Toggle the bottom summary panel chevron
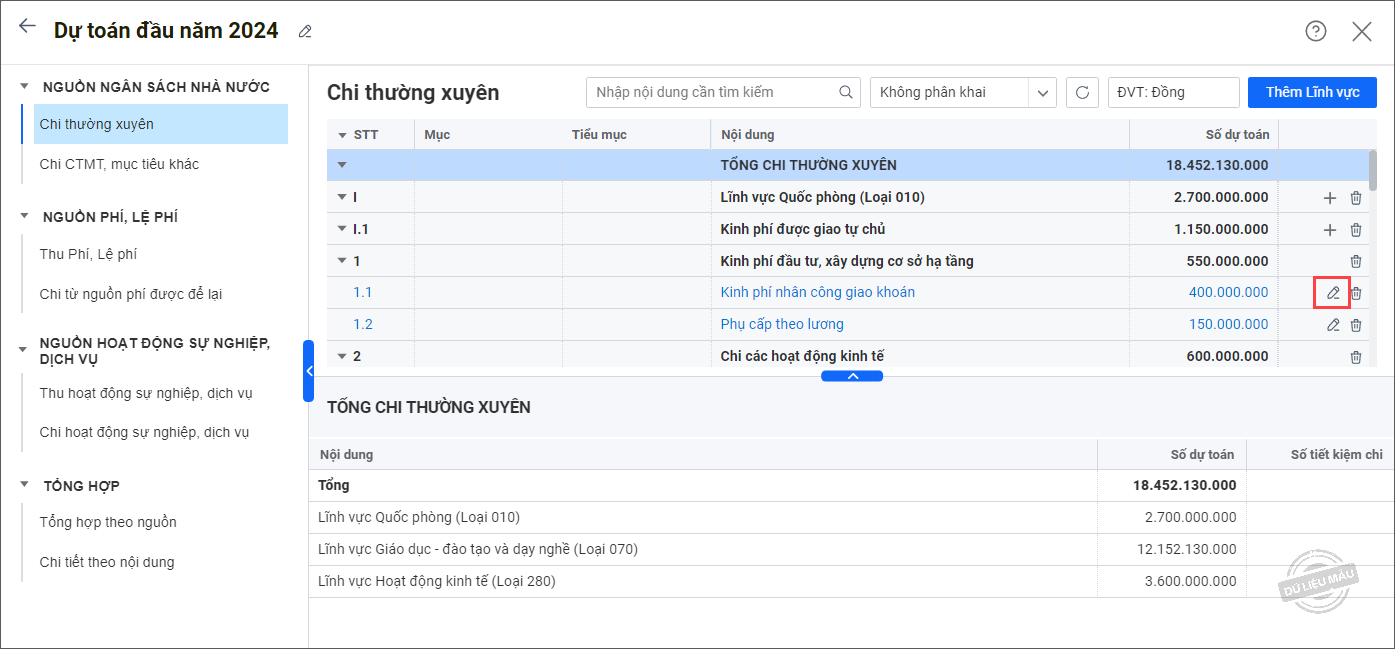1395x649 pixels. pyautogui.click(x=852, y=376)
